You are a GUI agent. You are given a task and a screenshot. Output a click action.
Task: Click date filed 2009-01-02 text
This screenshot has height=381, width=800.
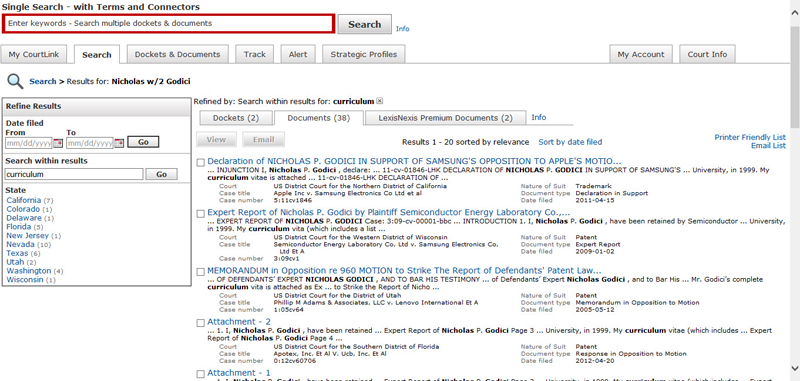(595, 251)
